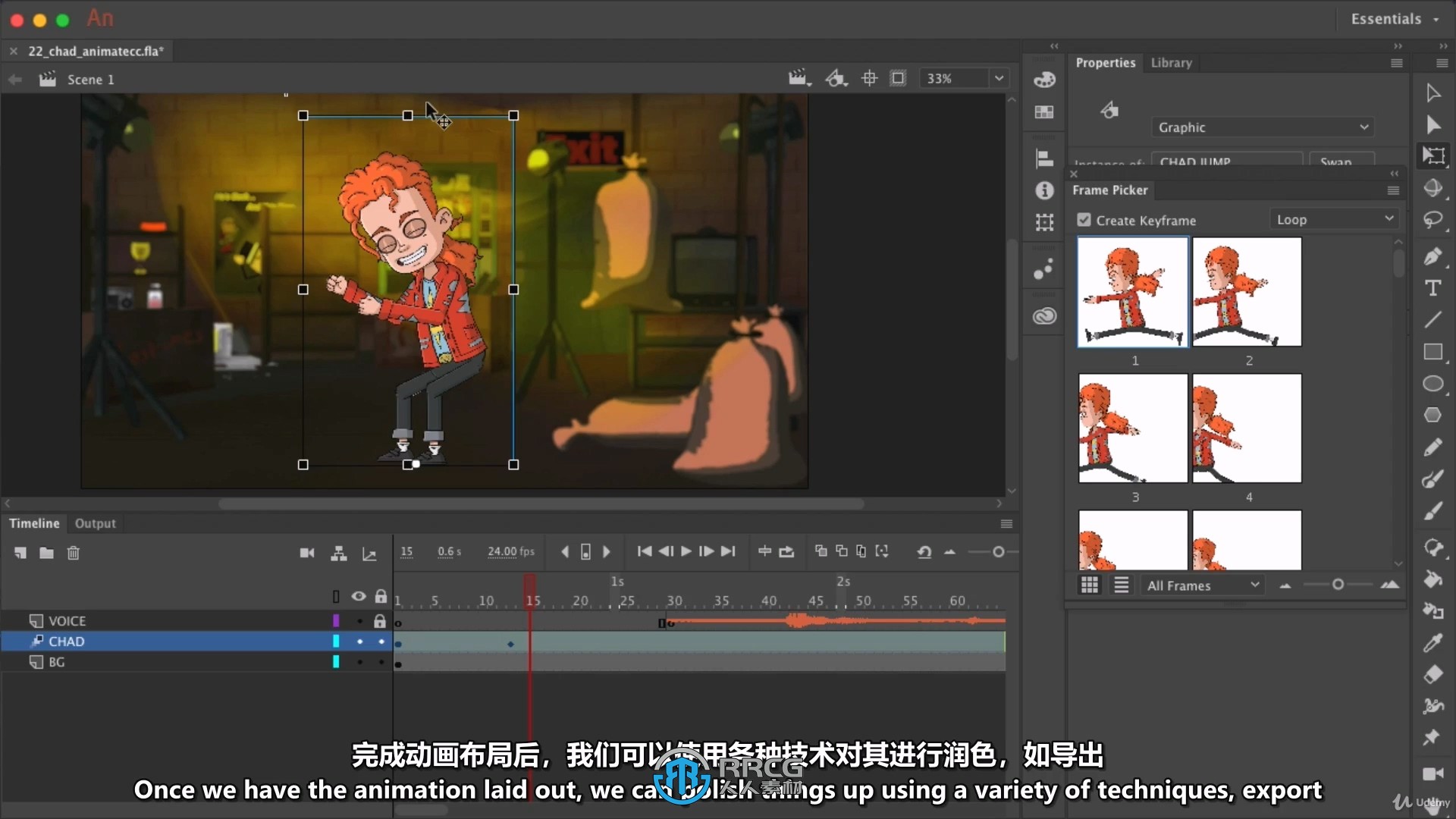Toggle the Create Keyframe checkbox

(x=1084, y=220)
